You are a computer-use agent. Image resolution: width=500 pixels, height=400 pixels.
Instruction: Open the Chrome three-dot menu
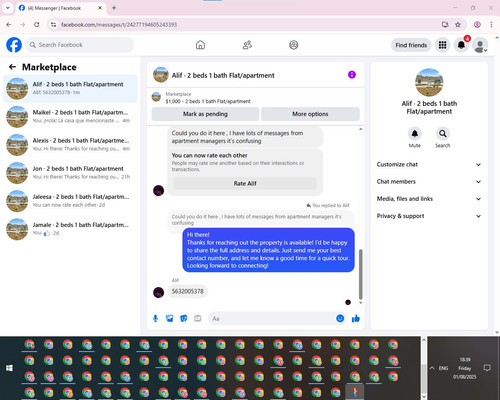click(491, 24)
